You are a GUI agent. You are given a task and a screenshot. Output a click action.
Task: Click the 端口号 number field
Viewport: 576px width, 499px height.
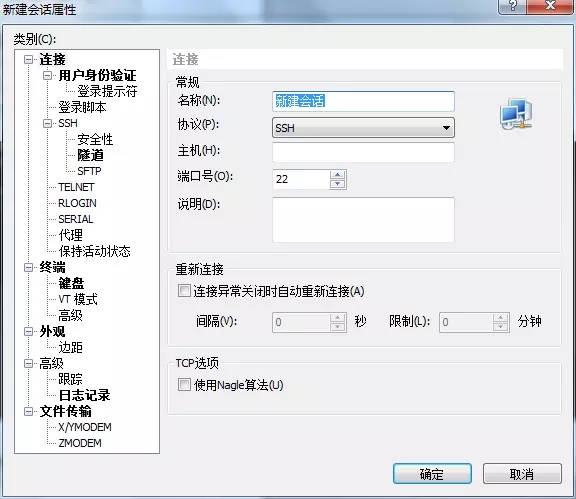[301, 179]
